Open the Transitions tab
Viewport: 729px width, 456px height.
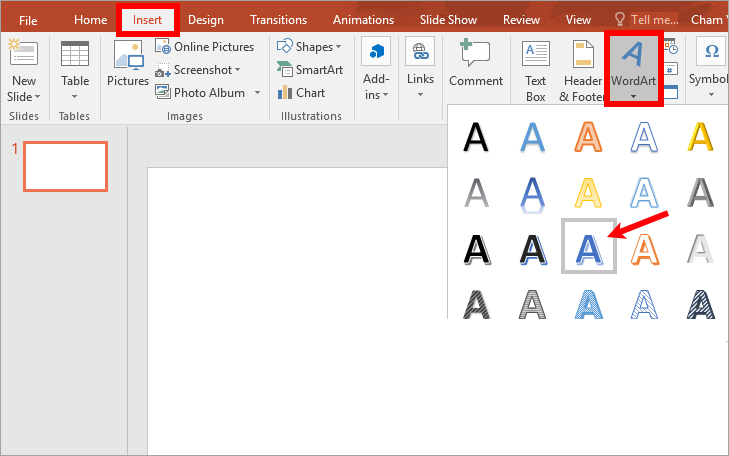(x=279, y=20)
